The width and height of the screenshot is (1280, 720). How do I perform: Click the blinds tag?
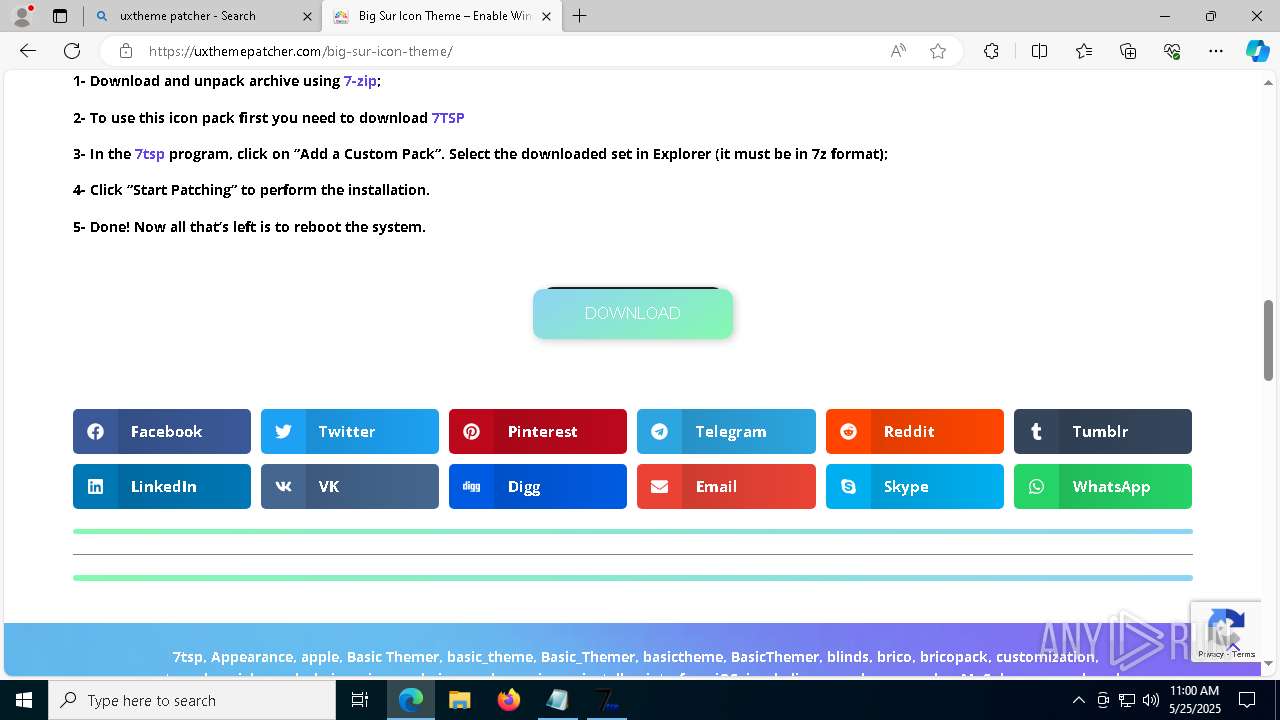pyautogui.click(x=848, y=657)
